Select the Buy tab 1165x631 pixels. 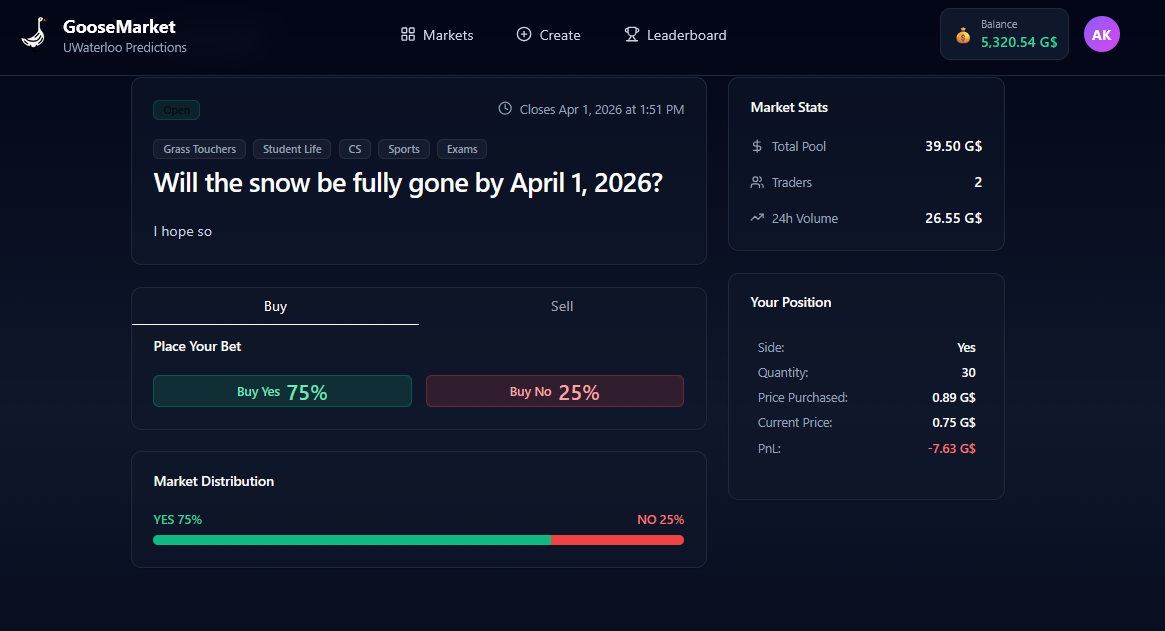pyautogui.click(x=275, y=306)
